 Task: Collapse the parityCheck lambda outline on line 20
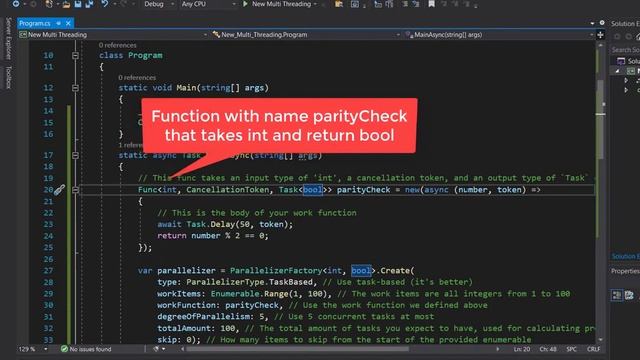[76, 190]
